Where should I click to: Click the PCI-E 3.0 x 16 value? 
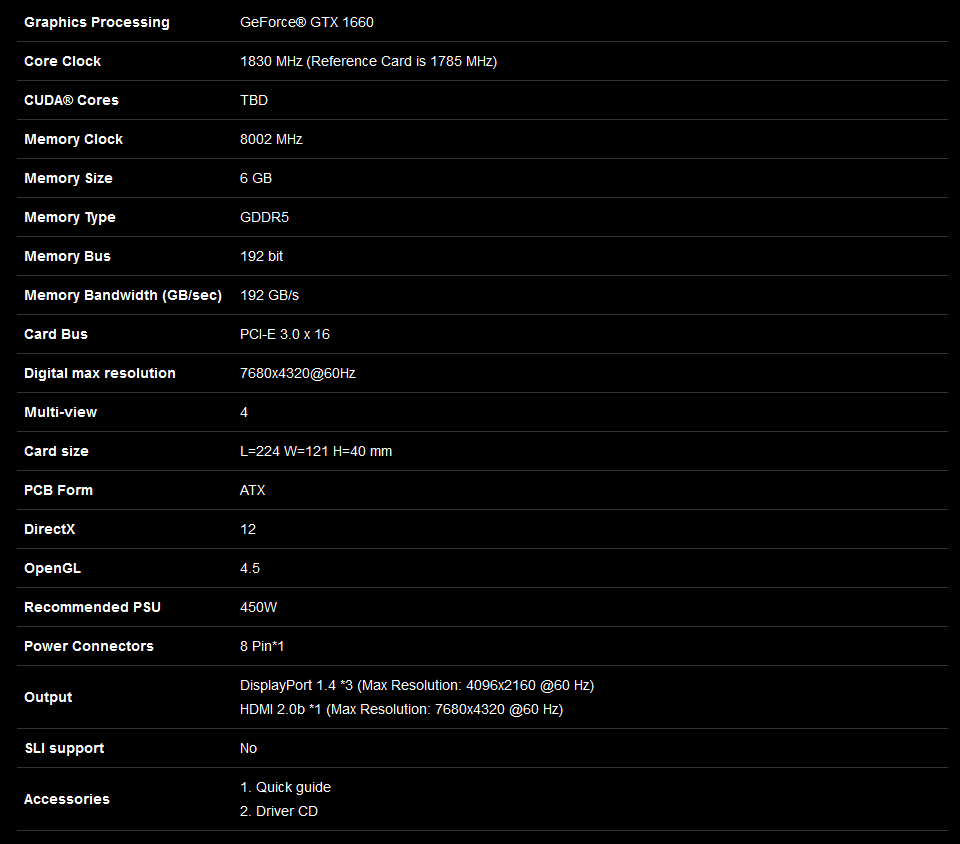[285, 334]
